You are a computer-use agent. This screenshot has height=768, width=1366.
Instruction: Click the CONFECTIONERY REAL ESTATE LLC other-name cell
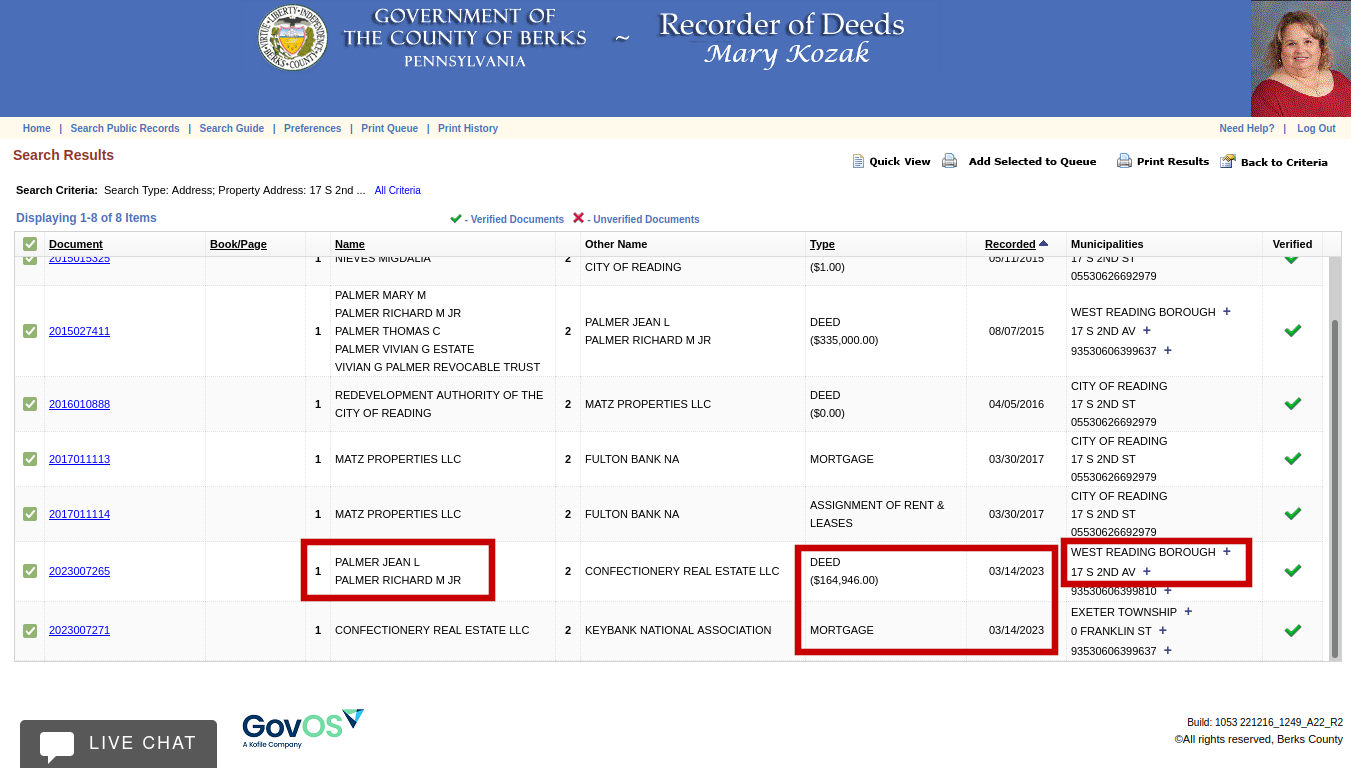(x=682, y=571)
